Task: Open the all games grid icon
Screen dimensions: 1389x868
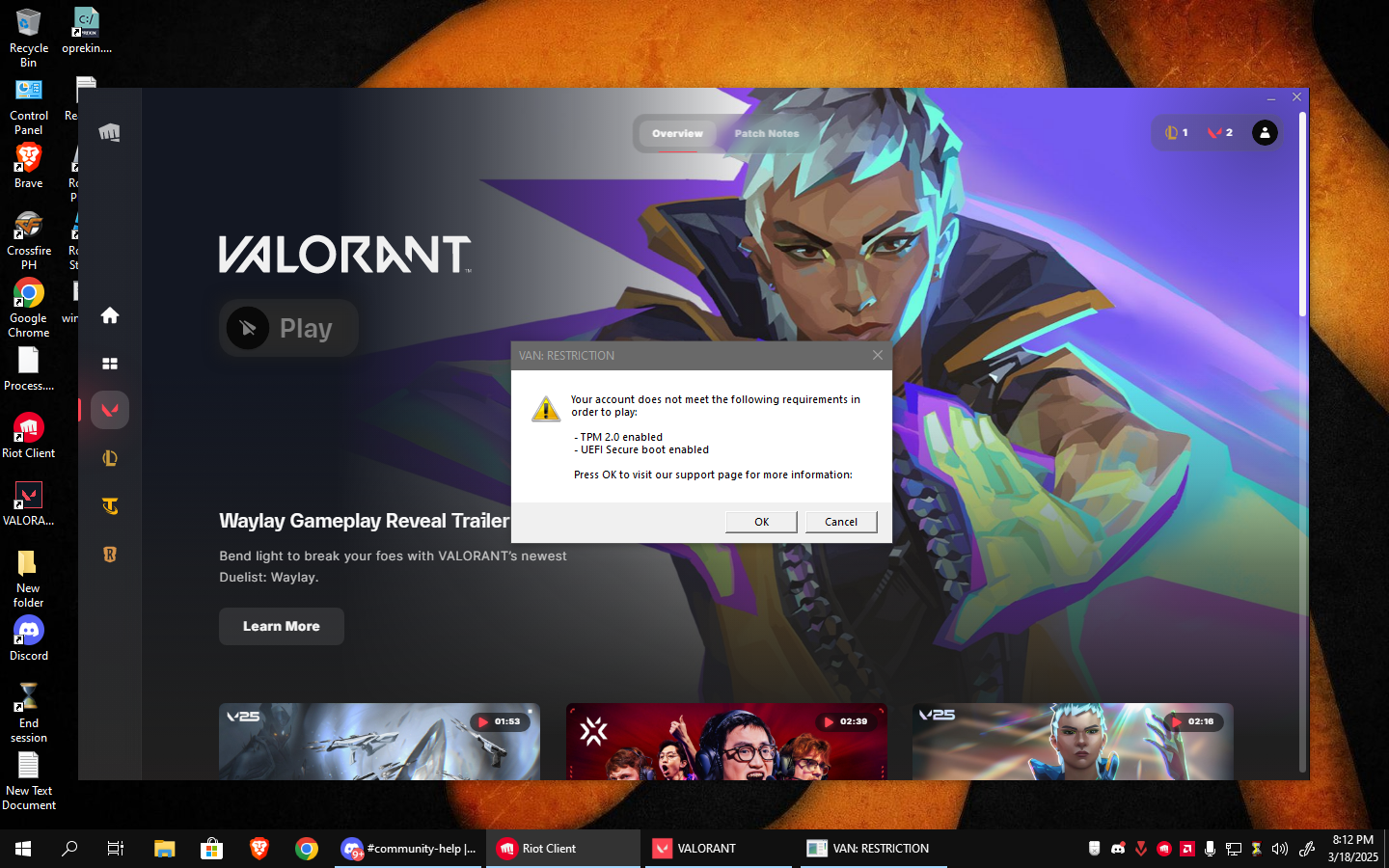Action: (x=110, y=364)
